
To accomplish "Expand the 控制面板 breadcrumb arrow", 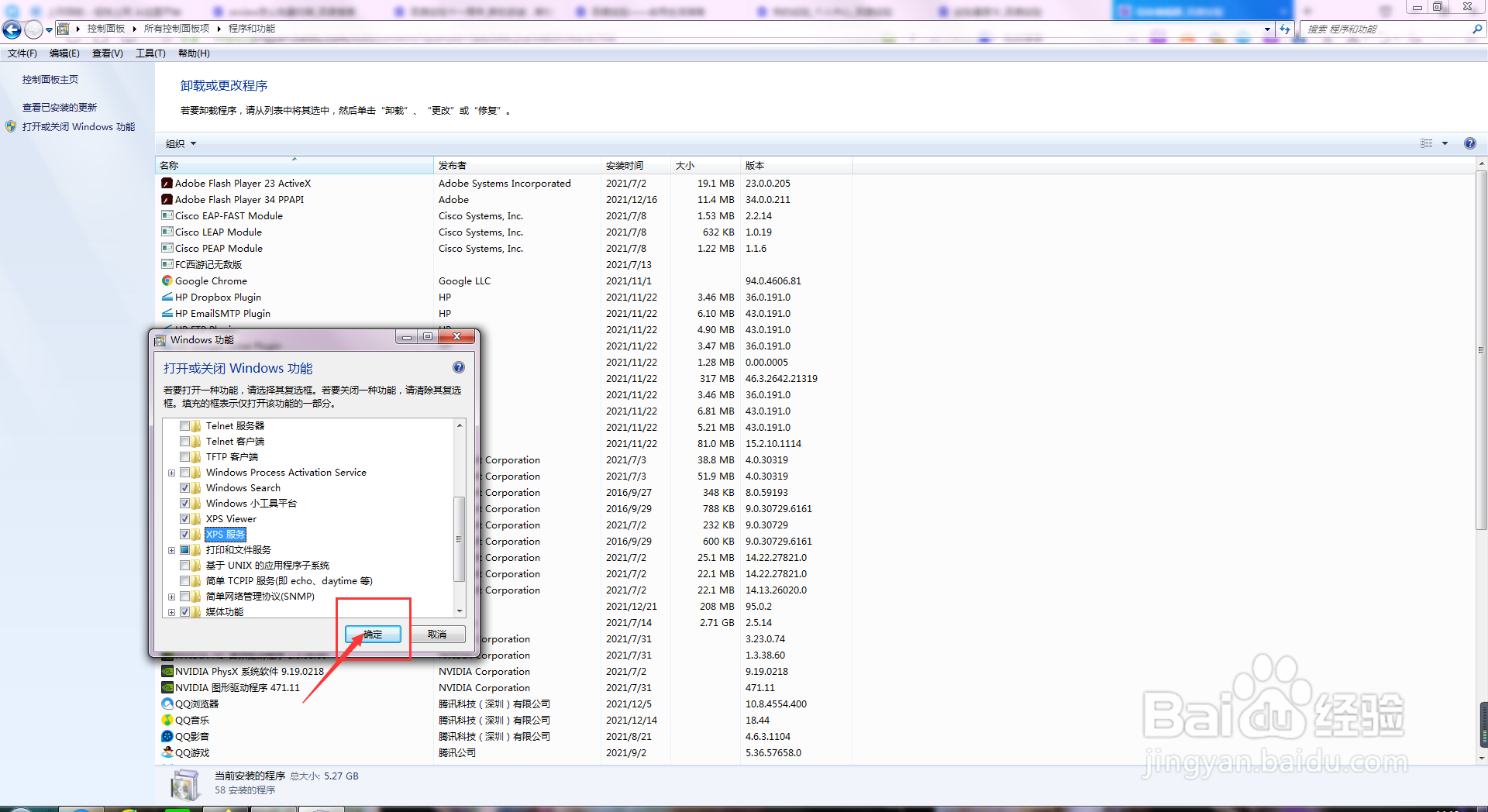I will coord(134,29).
